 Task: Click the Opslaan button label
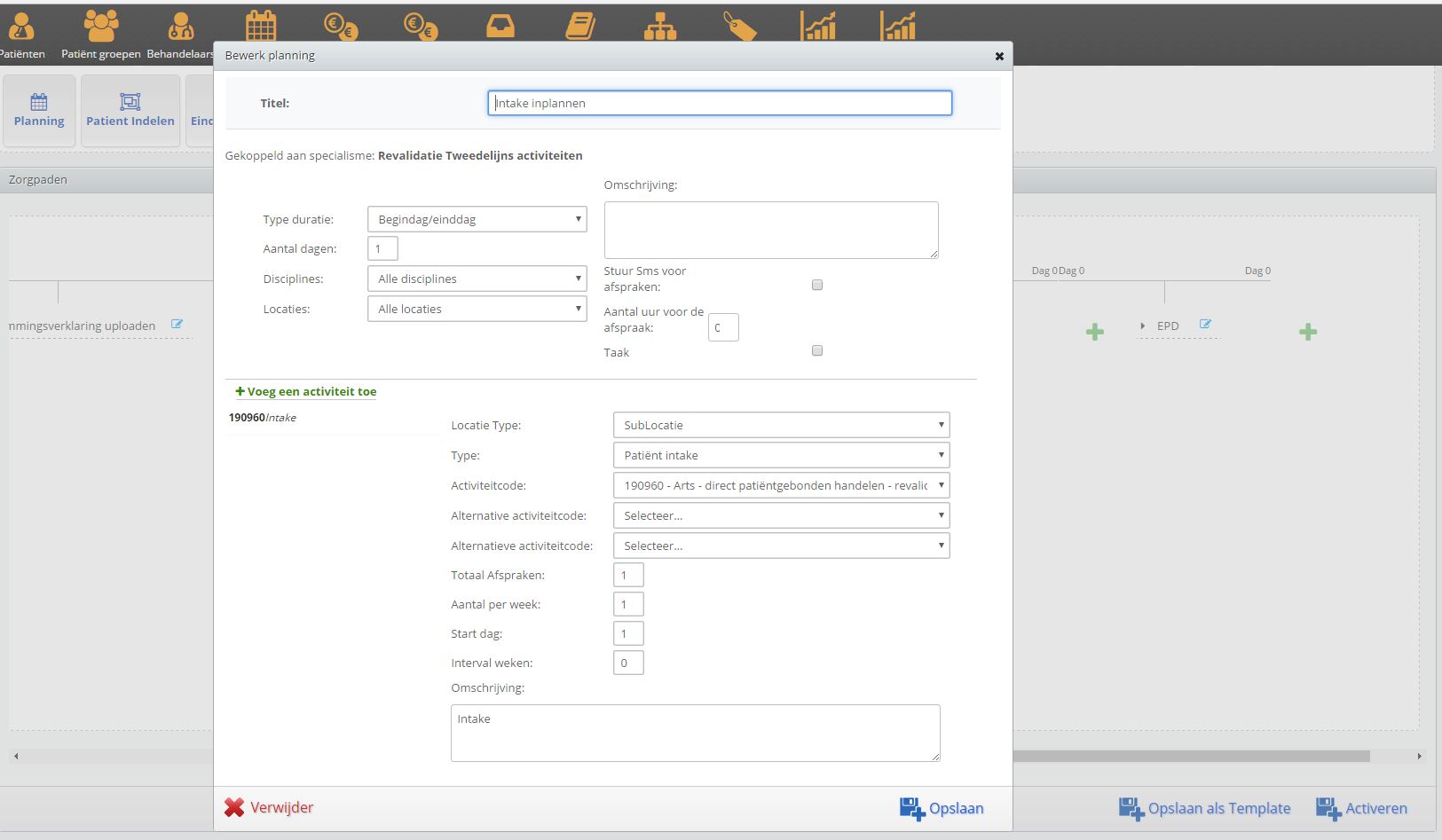[x=956, y=808]
